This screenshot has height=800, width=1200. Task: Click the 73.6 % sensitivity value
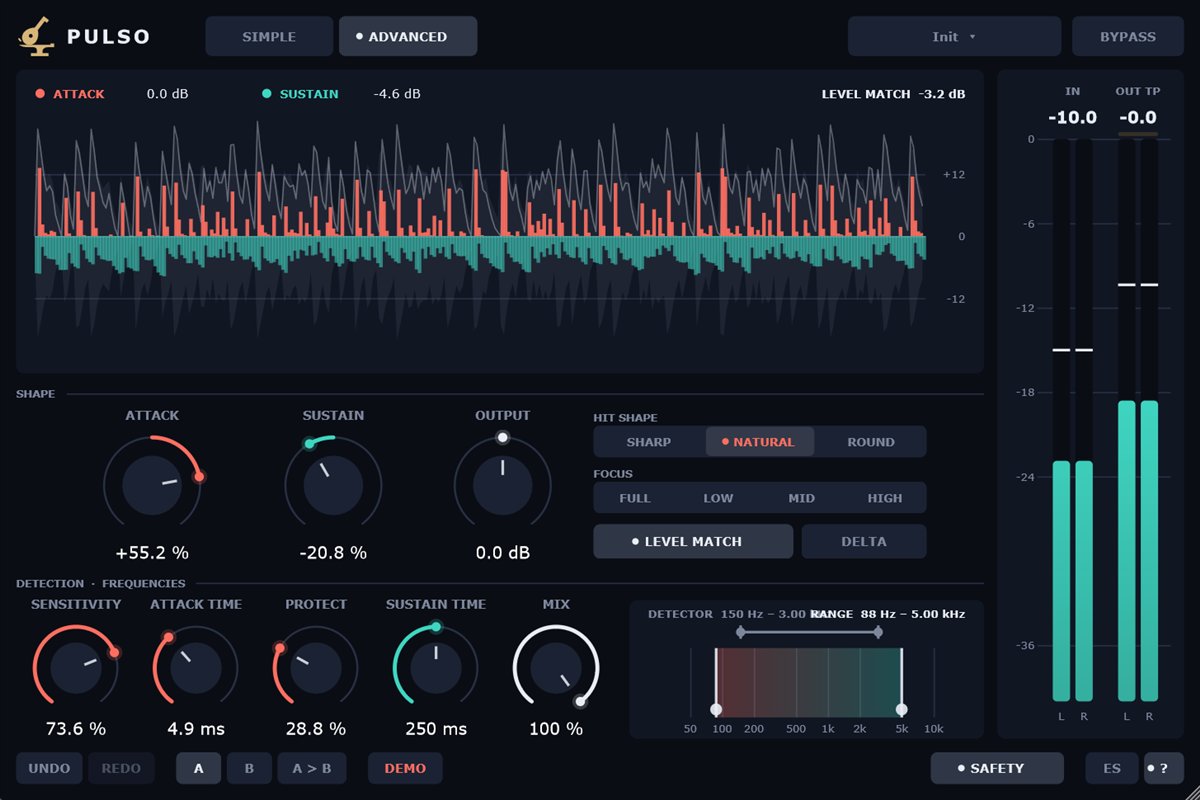76,729
